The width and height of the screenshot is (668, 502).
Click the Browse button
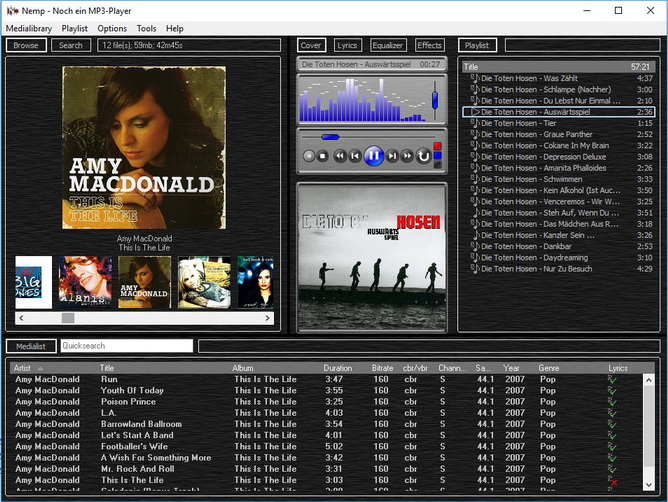click(x=26, y=45)
